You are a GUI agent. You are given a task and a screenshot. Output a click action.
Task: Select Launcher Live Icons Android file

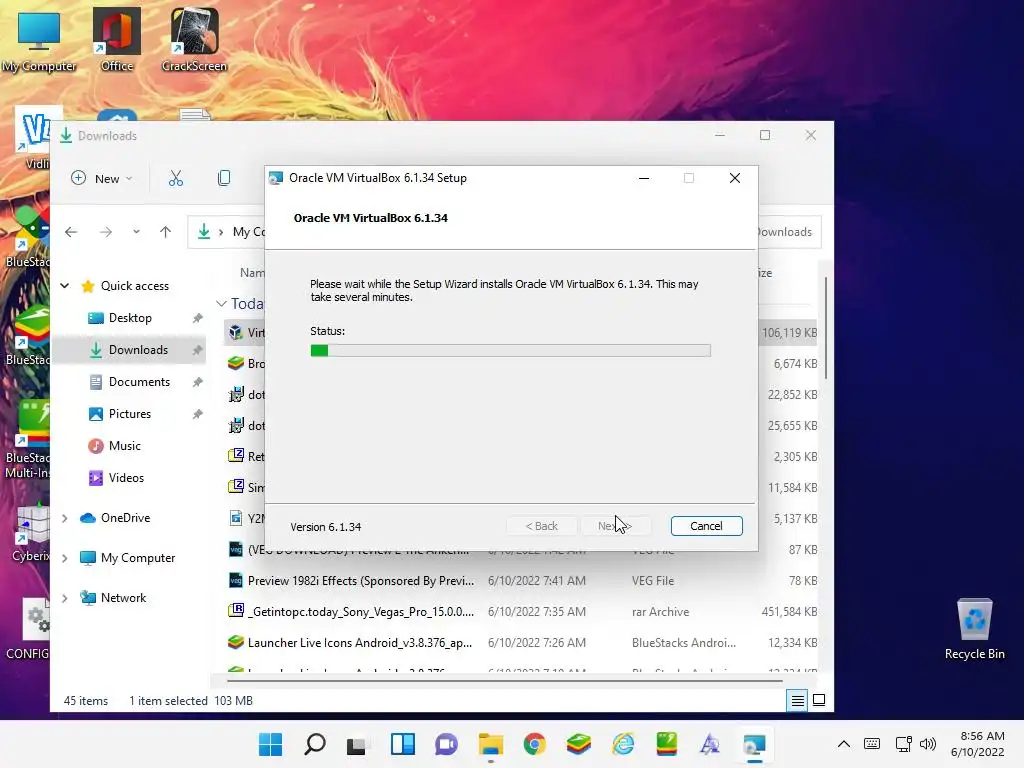[x=359, y=643]
